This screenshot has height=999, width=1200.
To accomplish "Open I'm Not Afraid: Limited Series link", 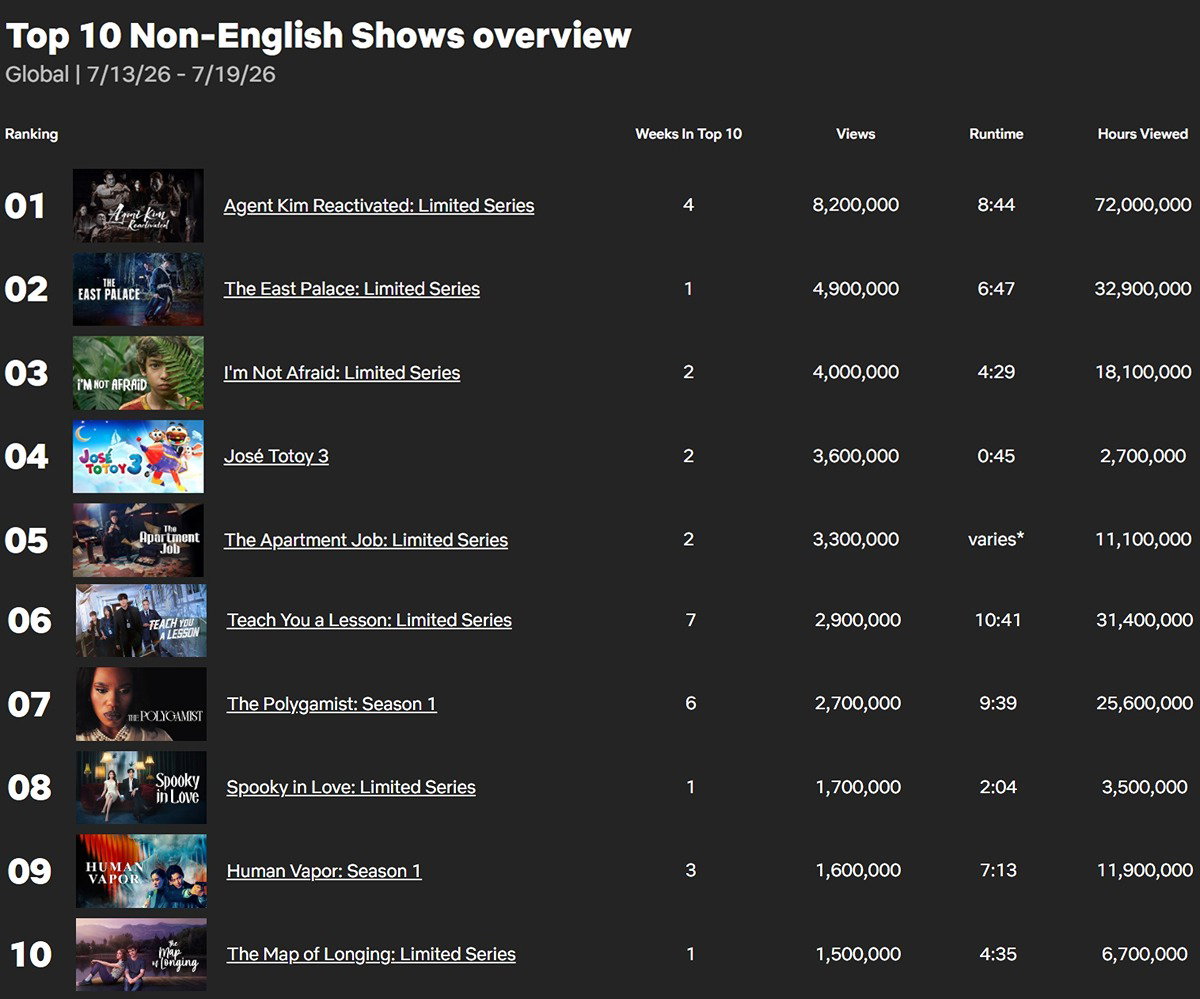I will coord(342,372).
